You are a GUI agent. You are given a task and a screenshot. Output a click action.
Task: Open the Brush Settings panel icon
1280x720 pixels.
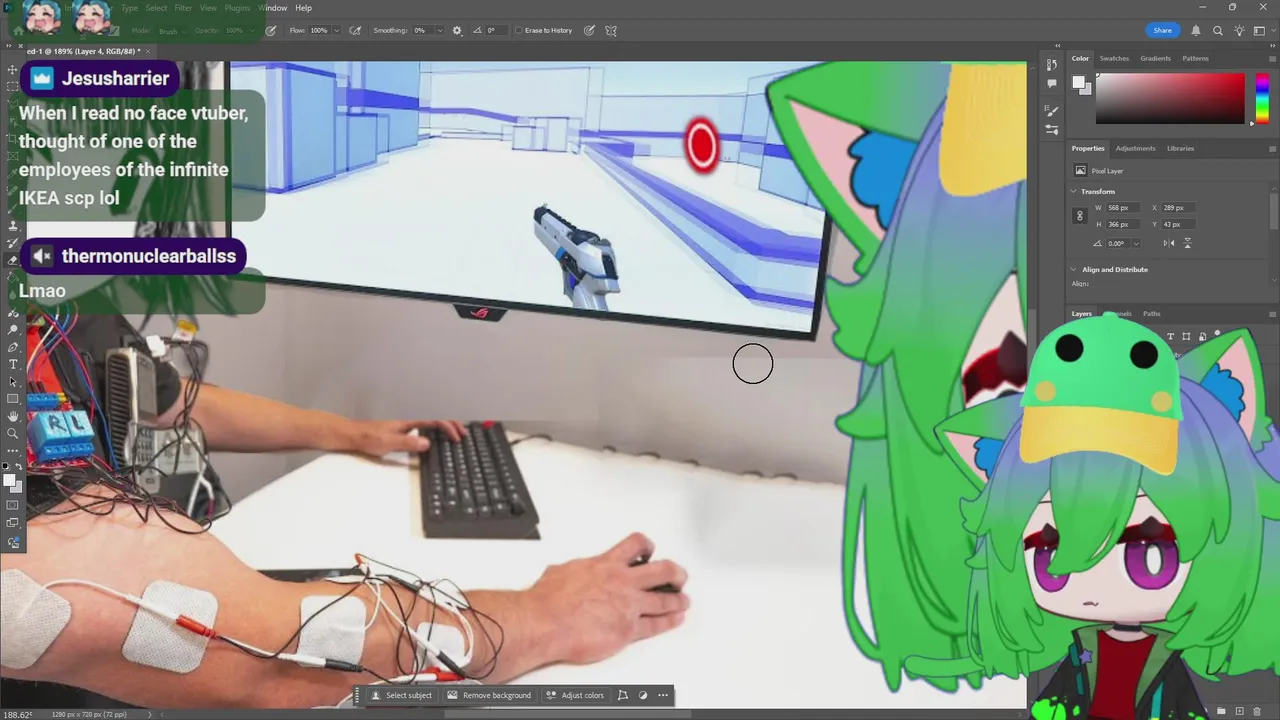click(1052, 110)
